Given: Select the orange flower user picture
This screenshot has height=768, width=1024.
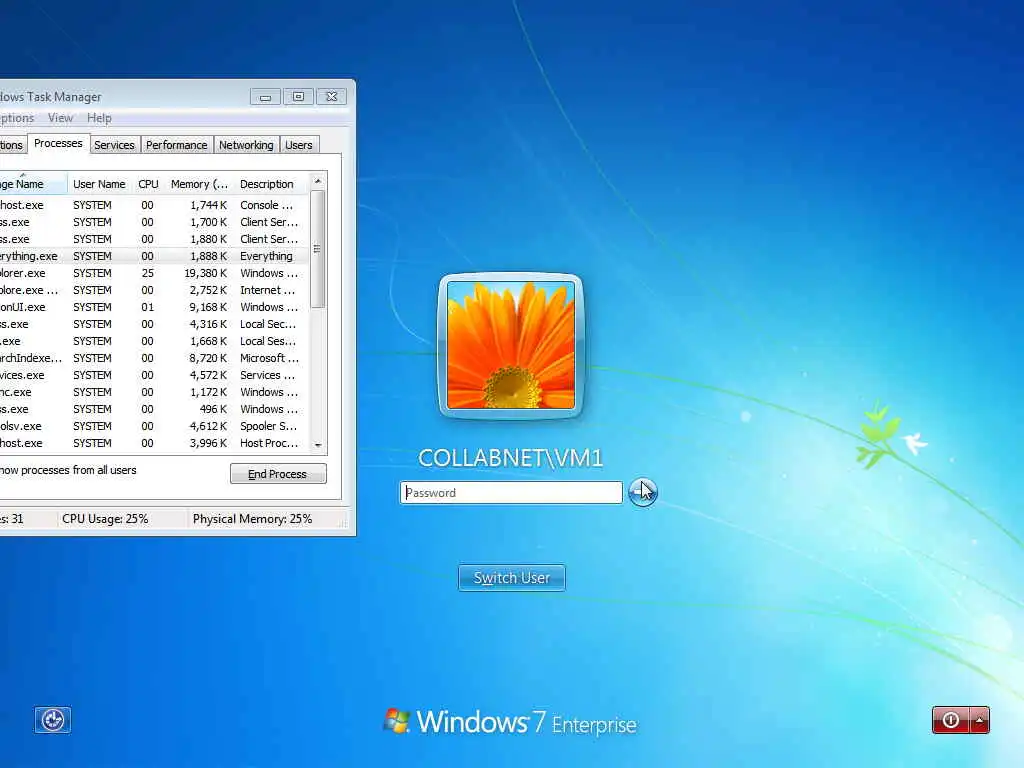Looking at the screenshot, I should pos(511,345).
